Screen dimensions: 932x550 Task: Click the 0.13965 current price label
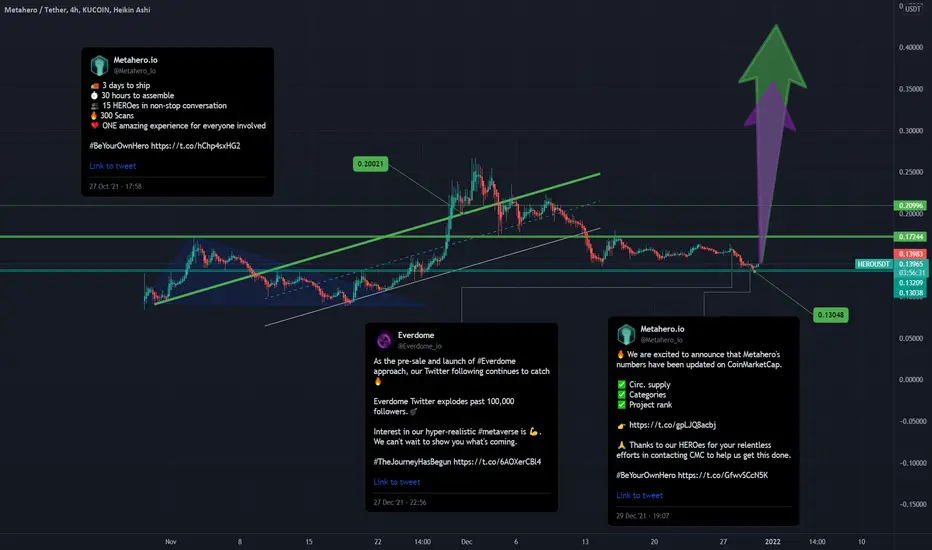pyautogui.click(x=910, y=264)
